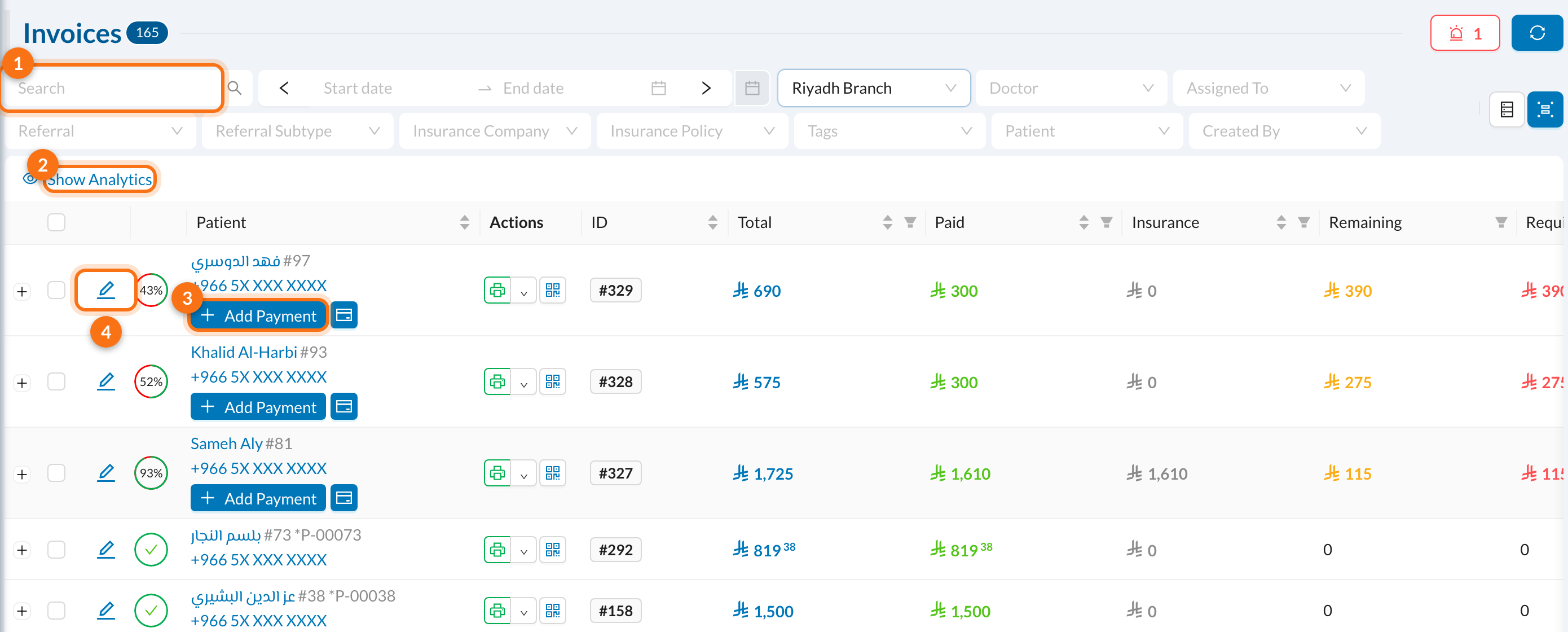
Task: Open the Created By dropdown
Action: [1284, 131]
